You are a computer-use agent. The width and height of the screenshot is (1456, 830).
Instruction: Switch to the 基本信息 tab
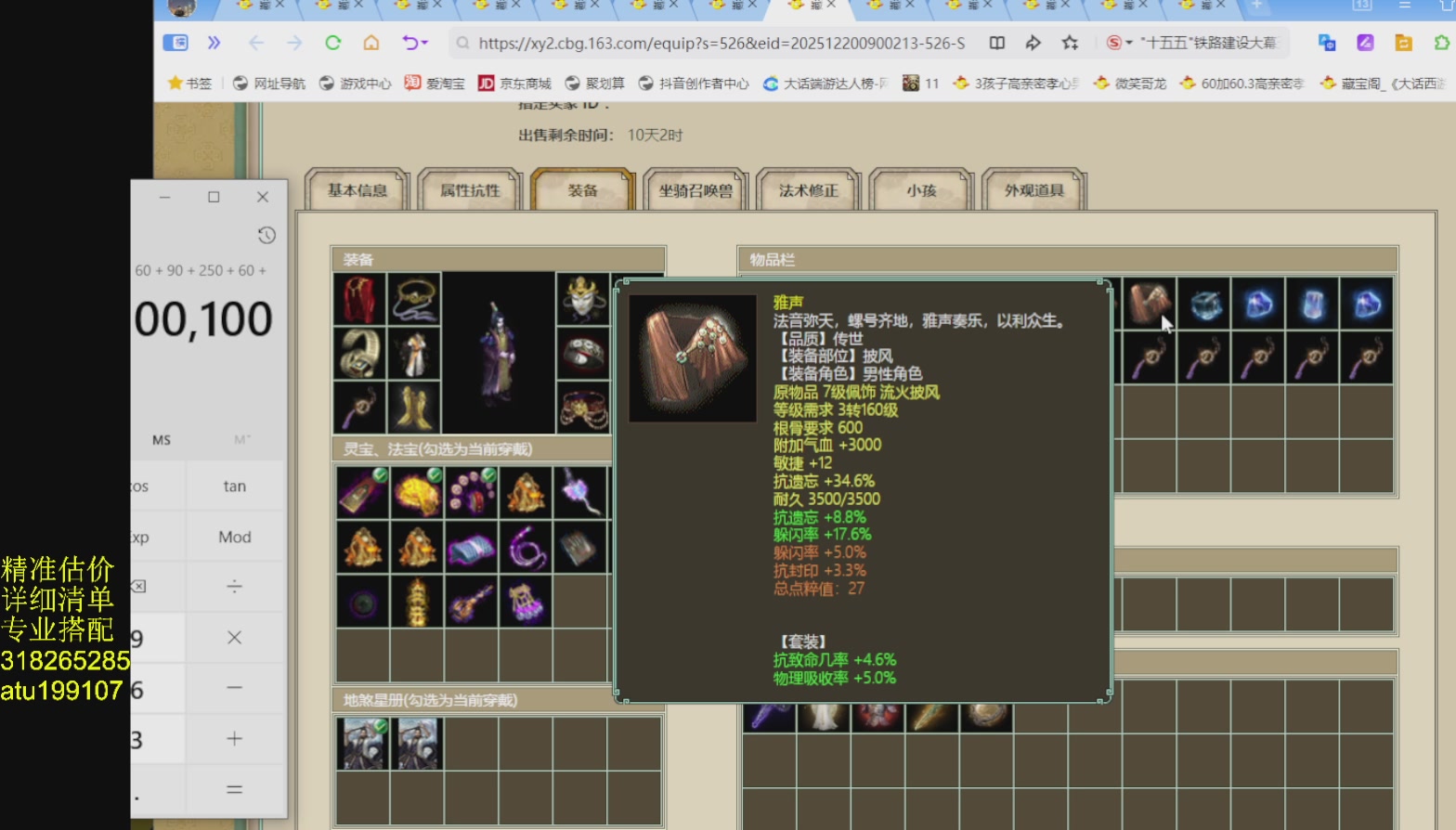(x=357, y=190)
